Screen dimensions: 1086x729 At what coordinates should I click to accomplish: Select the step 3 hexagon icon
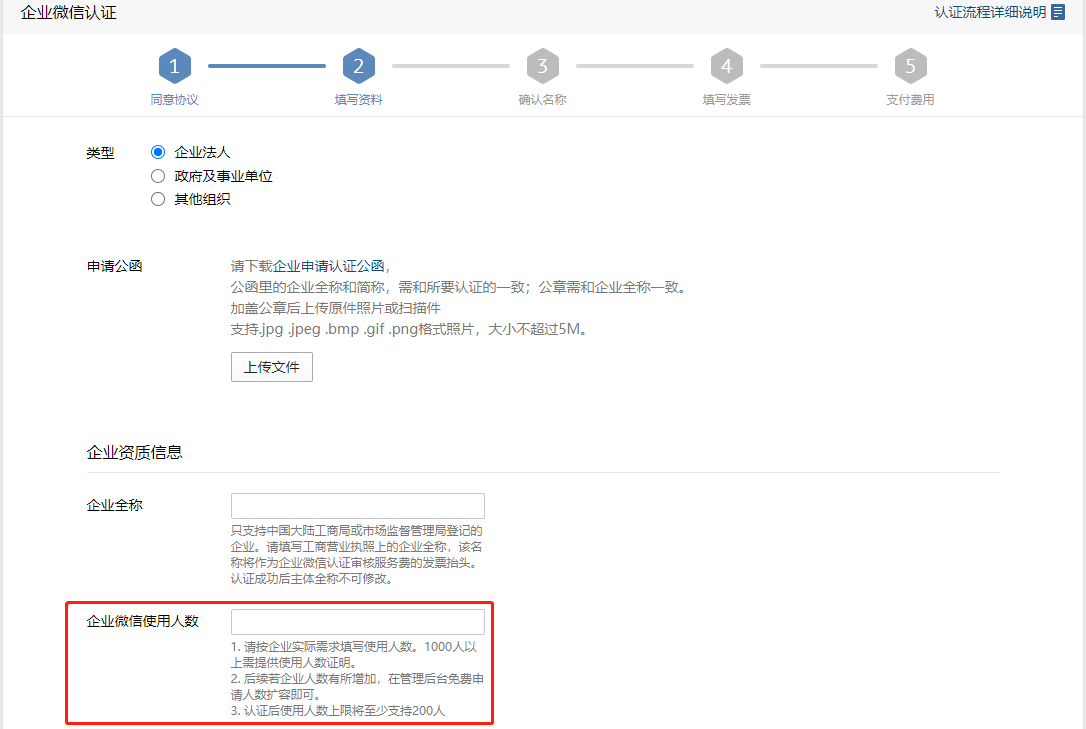542,66
